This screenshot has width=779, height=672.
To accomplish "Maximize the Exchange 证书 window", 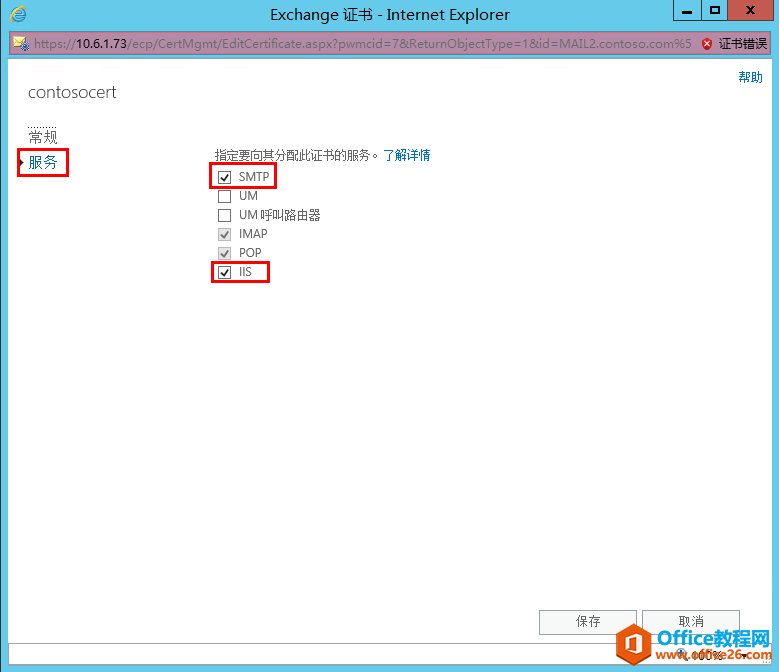I will click(714, 10).
